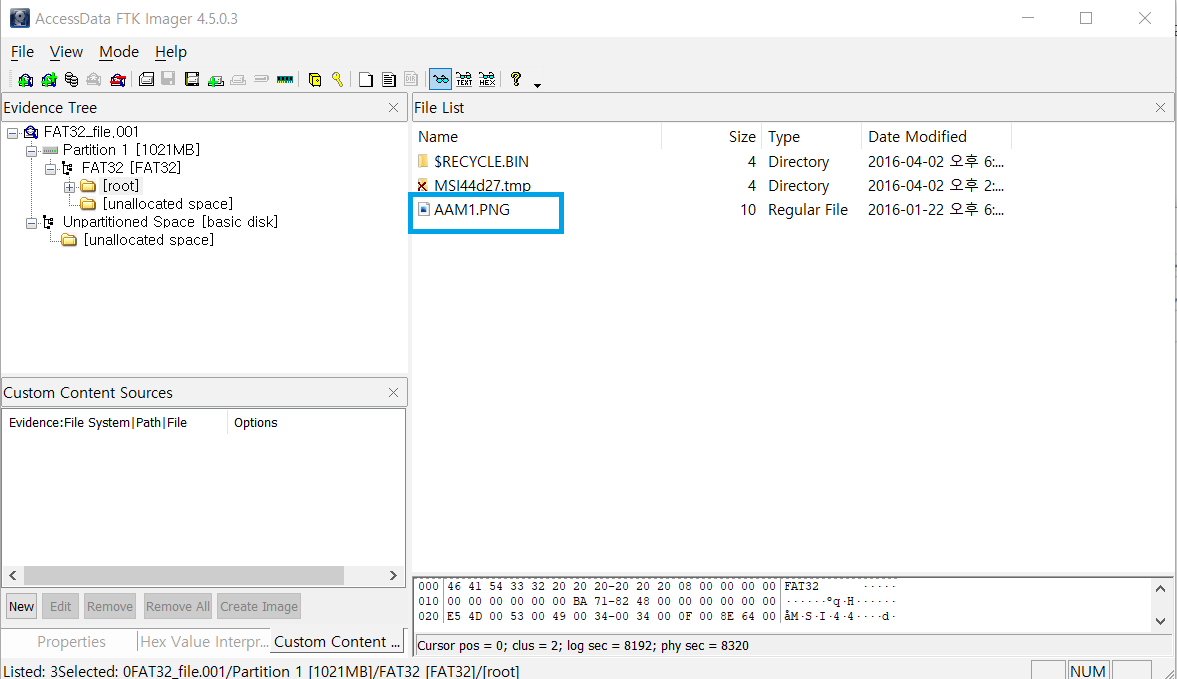Click the Edit button

(60, 606)
